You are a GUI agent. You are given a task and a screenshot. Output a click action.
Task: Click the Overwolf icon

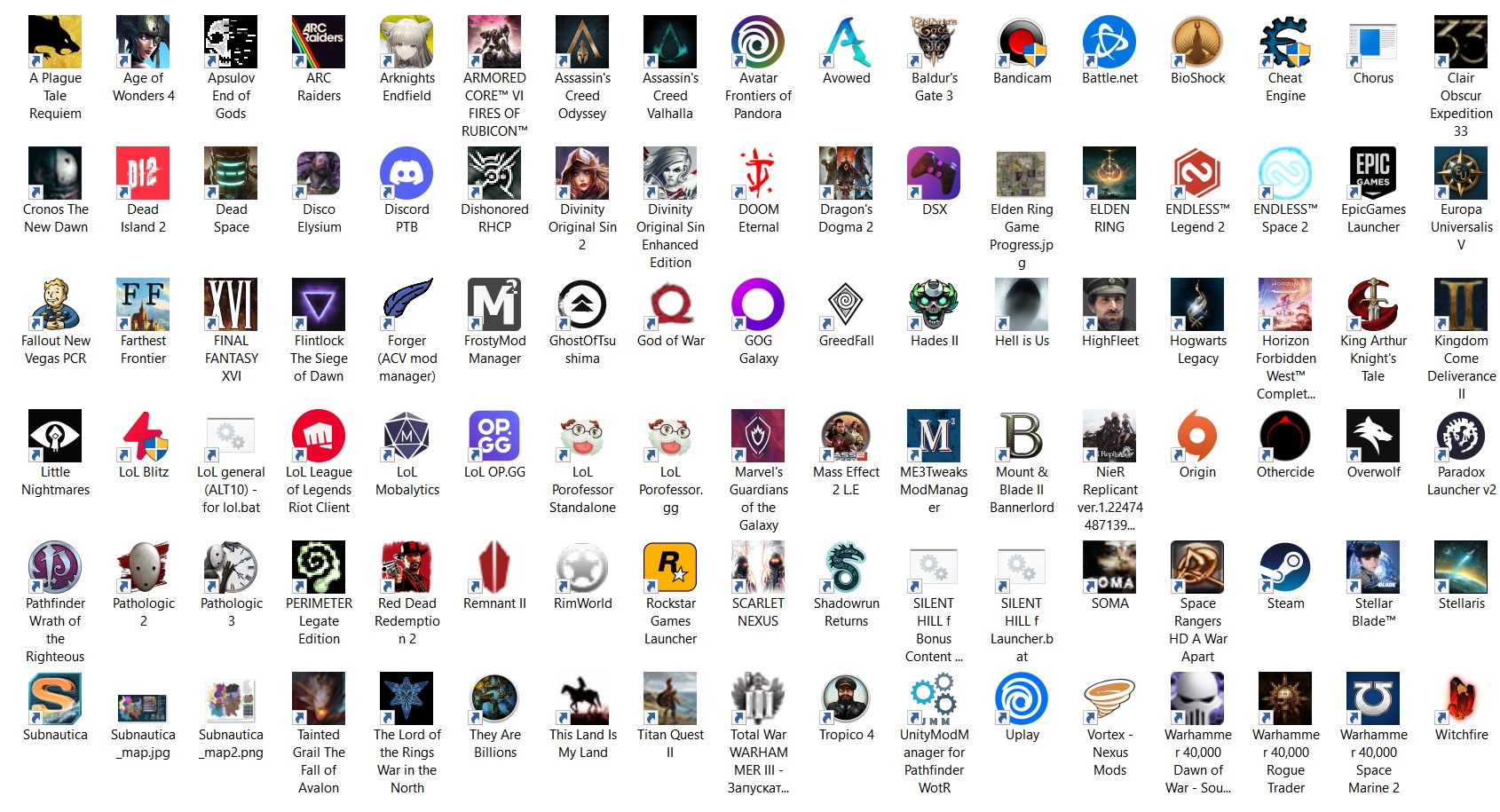point(1373,436)
